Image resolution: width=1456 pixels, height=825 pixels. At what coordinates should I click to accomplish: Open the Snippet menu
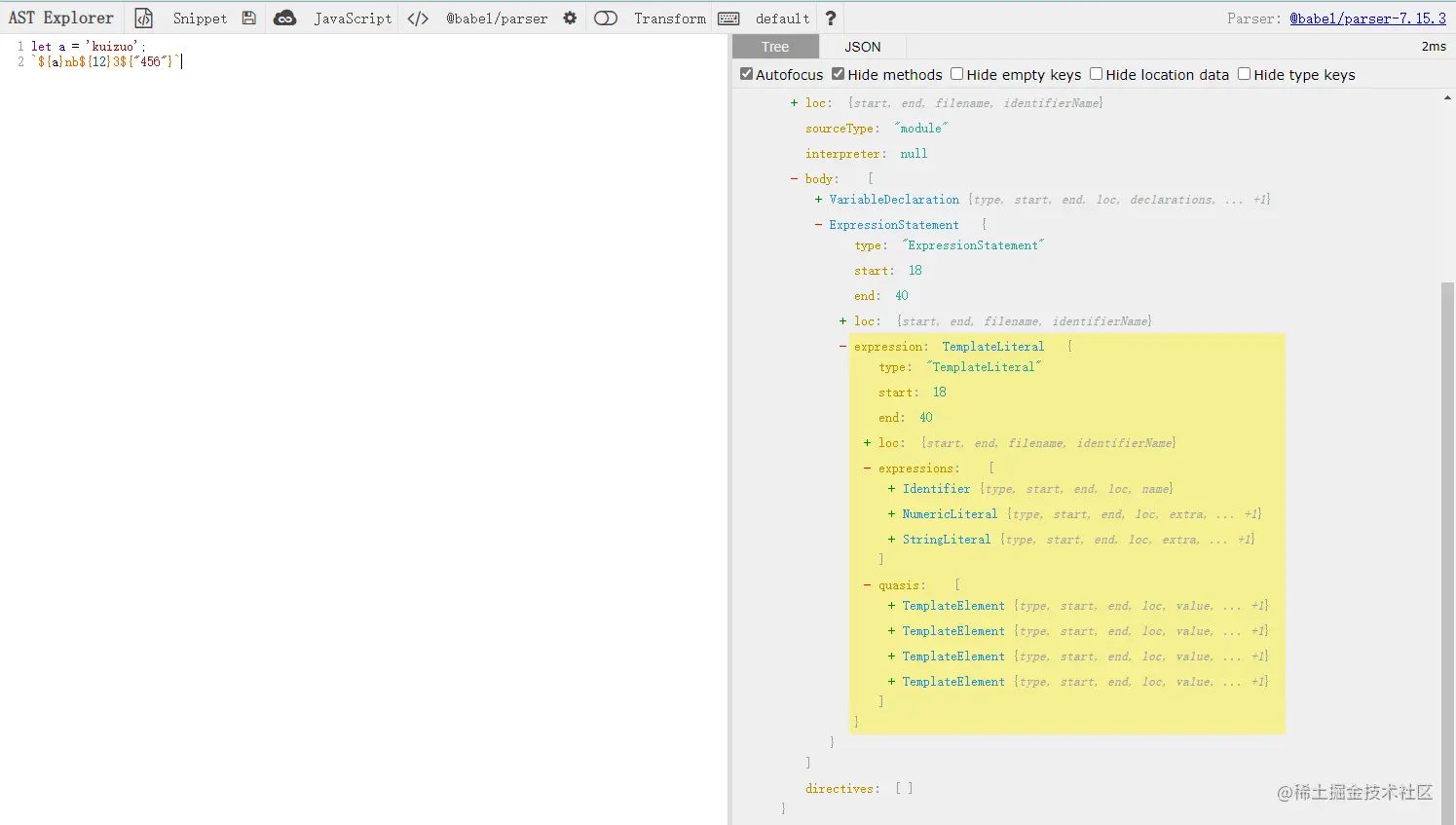(x=200, y=18)
